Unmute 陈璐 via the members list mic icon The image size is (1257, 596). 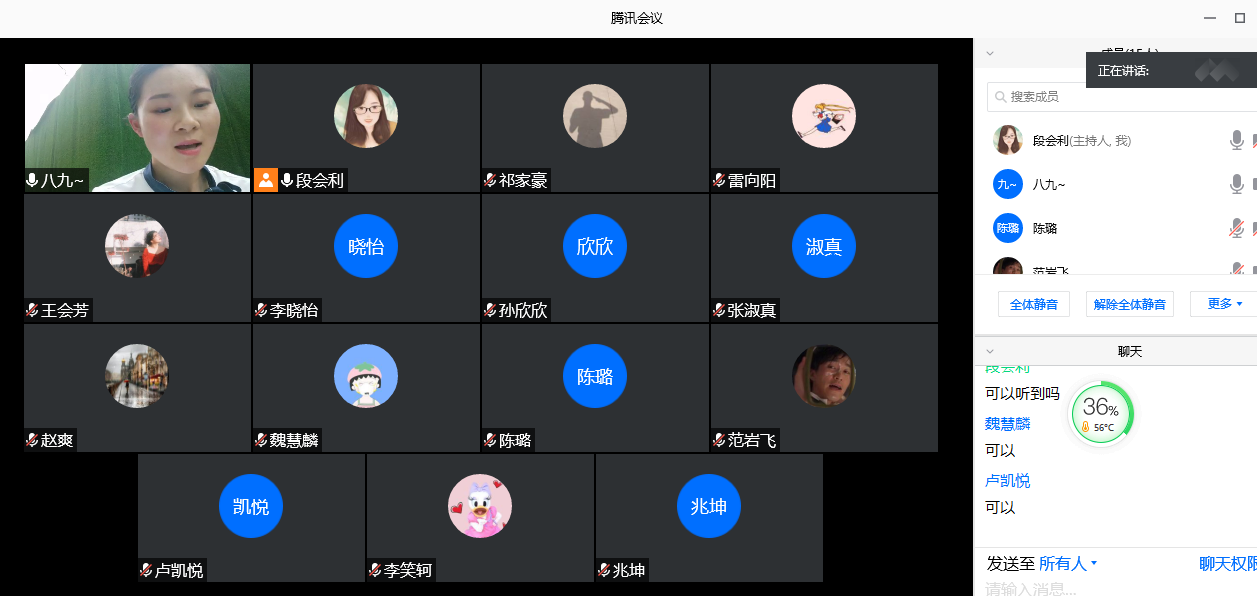pos(1237,228)
